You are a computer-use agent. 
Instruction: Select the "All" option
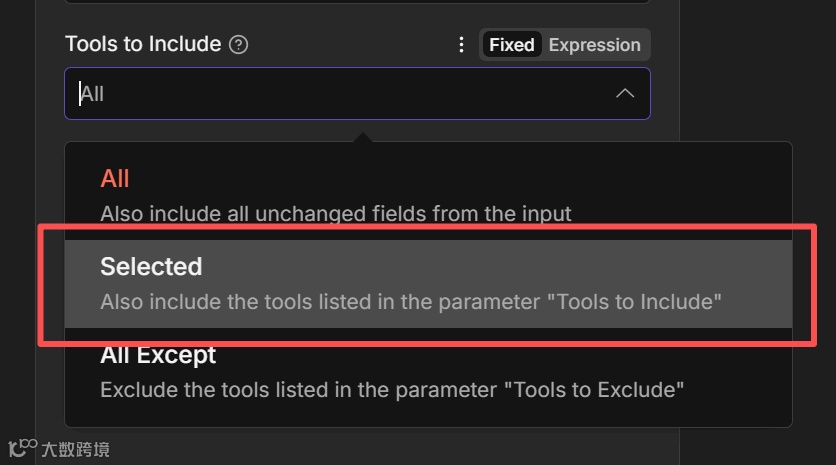click(115, 179)
